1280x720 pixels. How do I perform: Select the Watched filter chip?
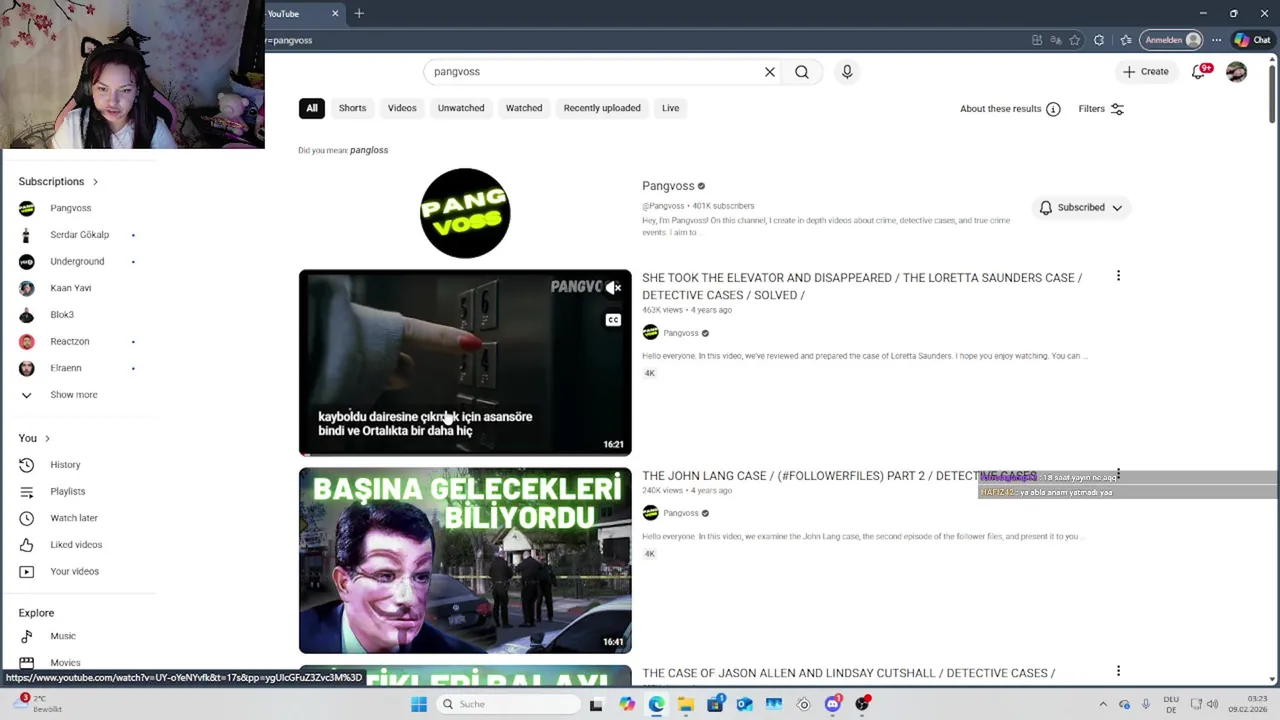(524, 108)
